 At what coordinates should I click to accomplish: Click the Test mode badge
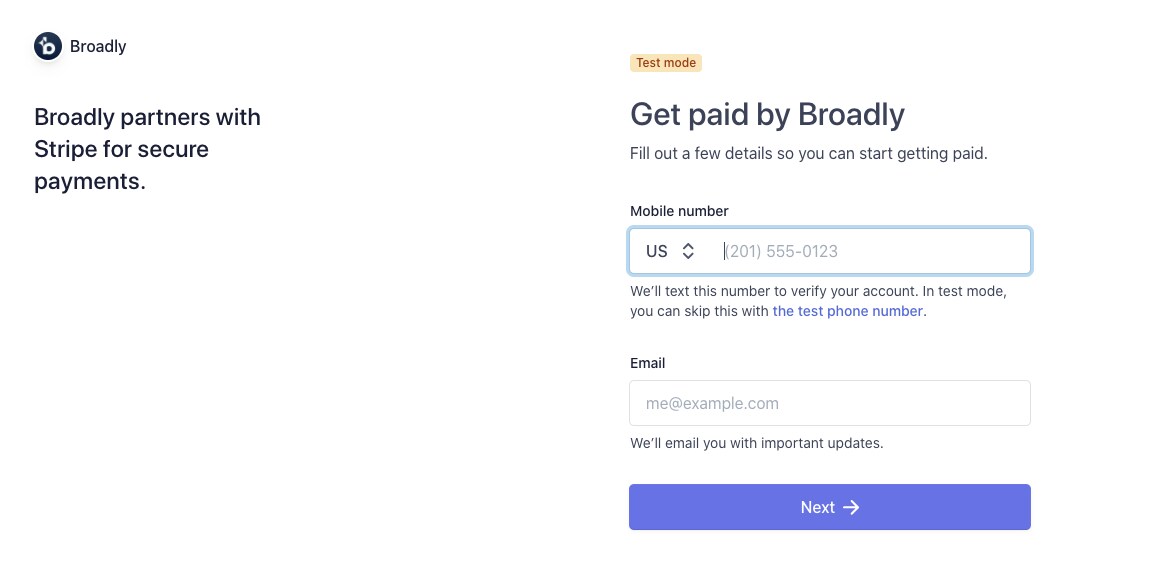666,63
